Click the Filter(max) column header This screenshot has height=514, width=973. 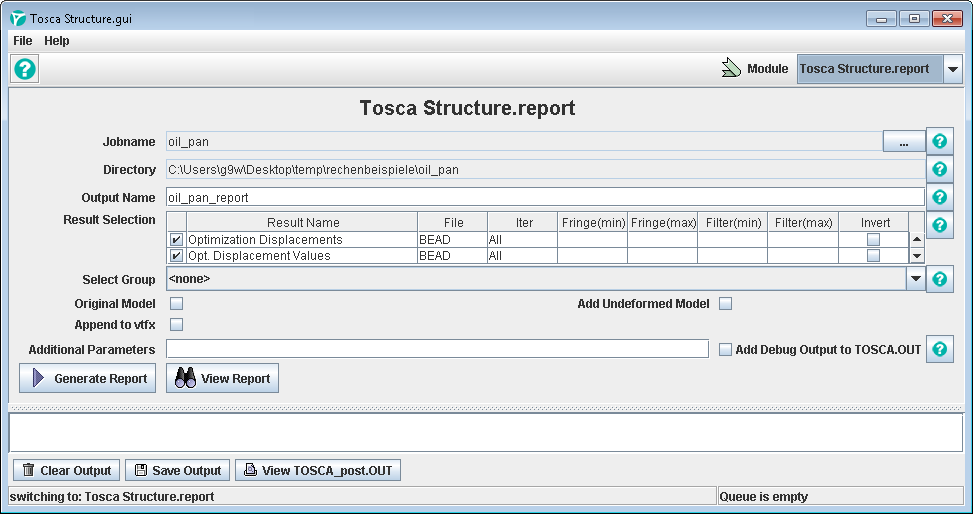click(804, 222)
